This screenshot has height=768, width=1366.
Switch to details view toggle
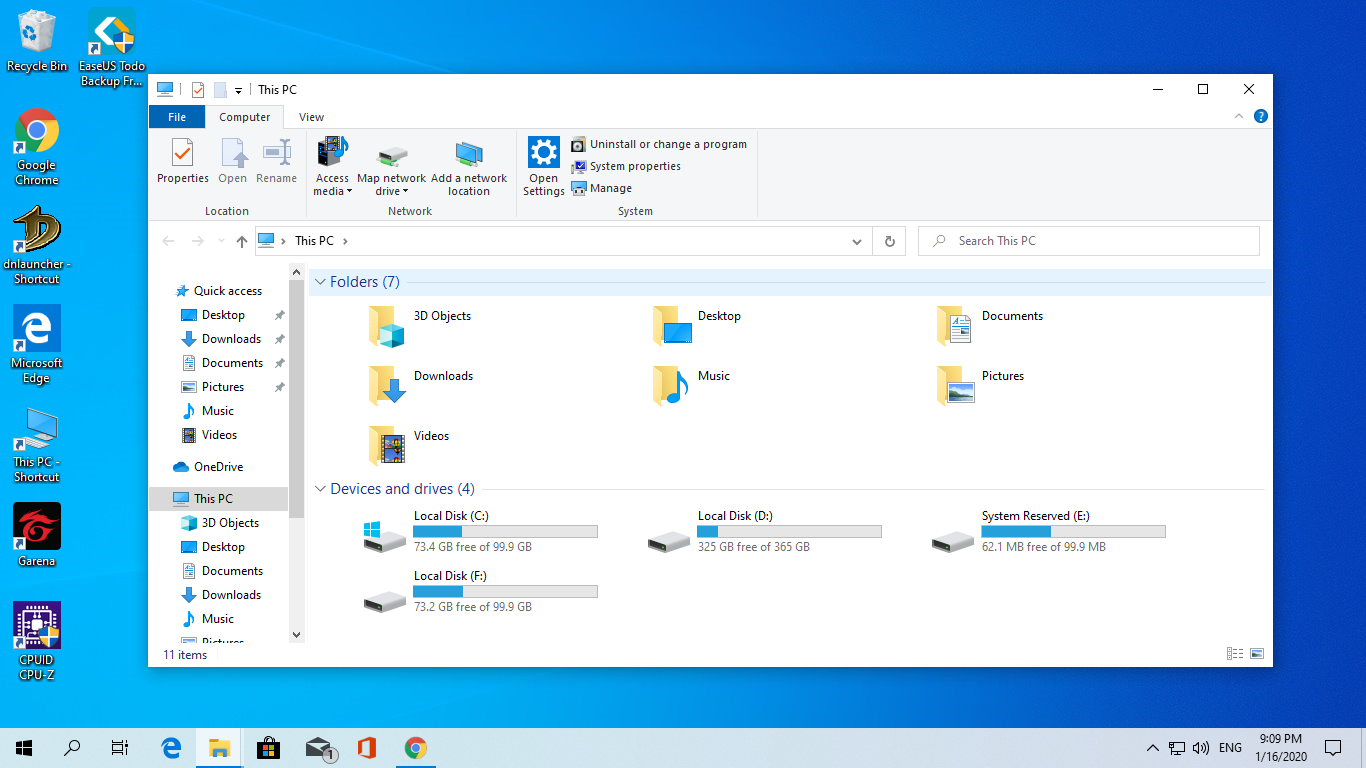tap(1235, 654)
